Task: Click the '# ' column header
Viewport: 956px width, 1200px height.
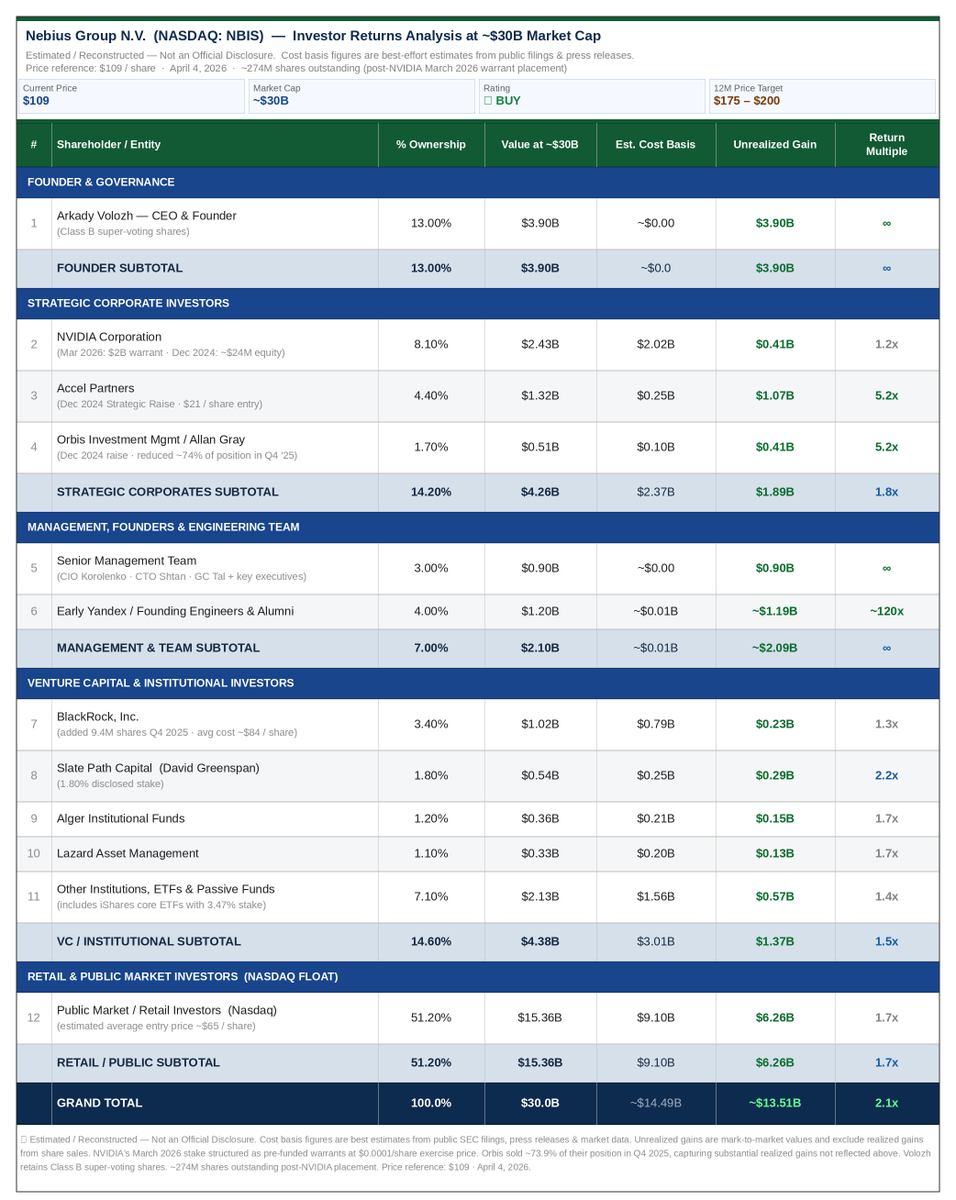Action: tap(34, 144)
